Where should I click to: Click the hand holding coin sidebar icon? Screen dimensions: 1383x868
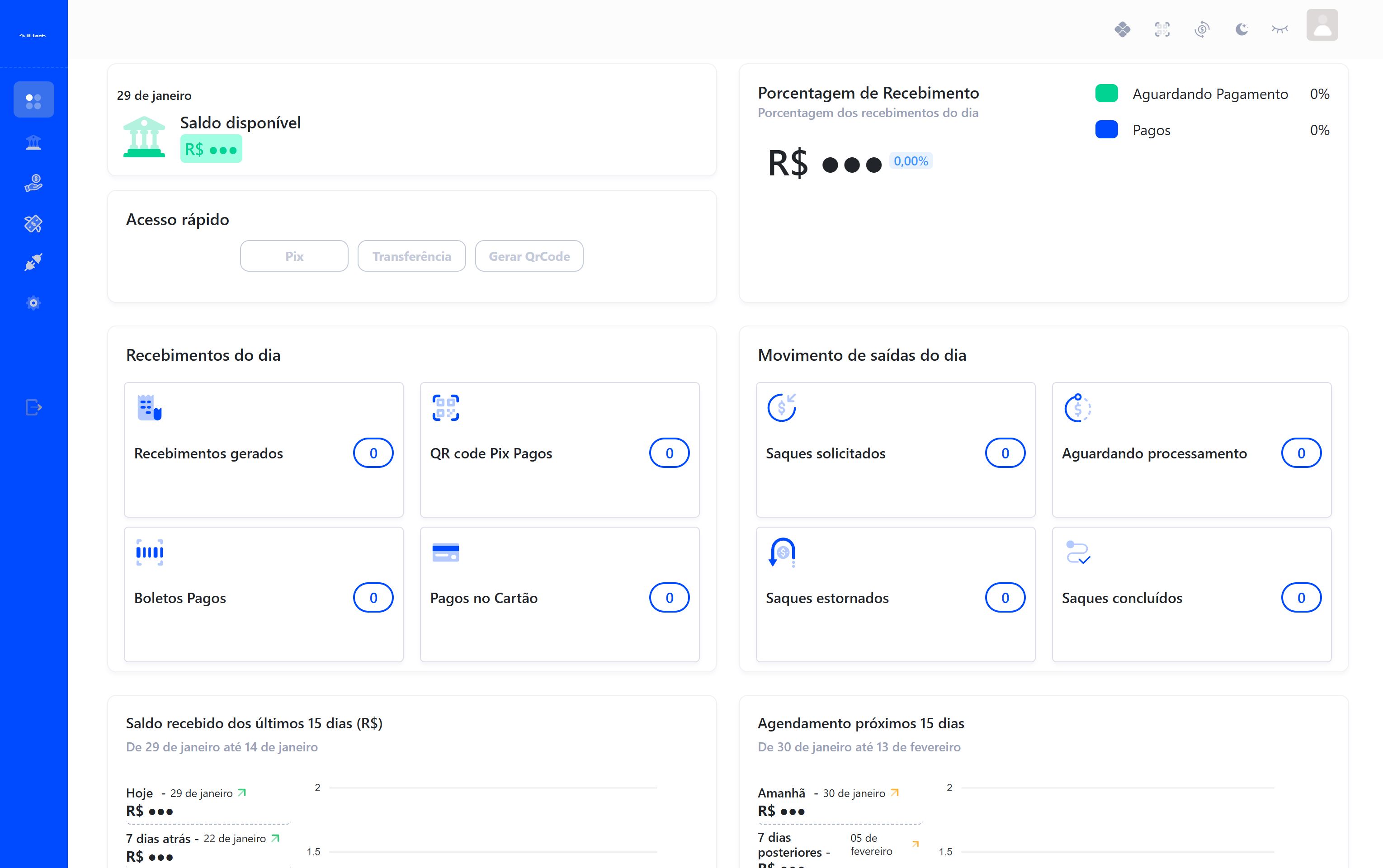pos(33,183)
